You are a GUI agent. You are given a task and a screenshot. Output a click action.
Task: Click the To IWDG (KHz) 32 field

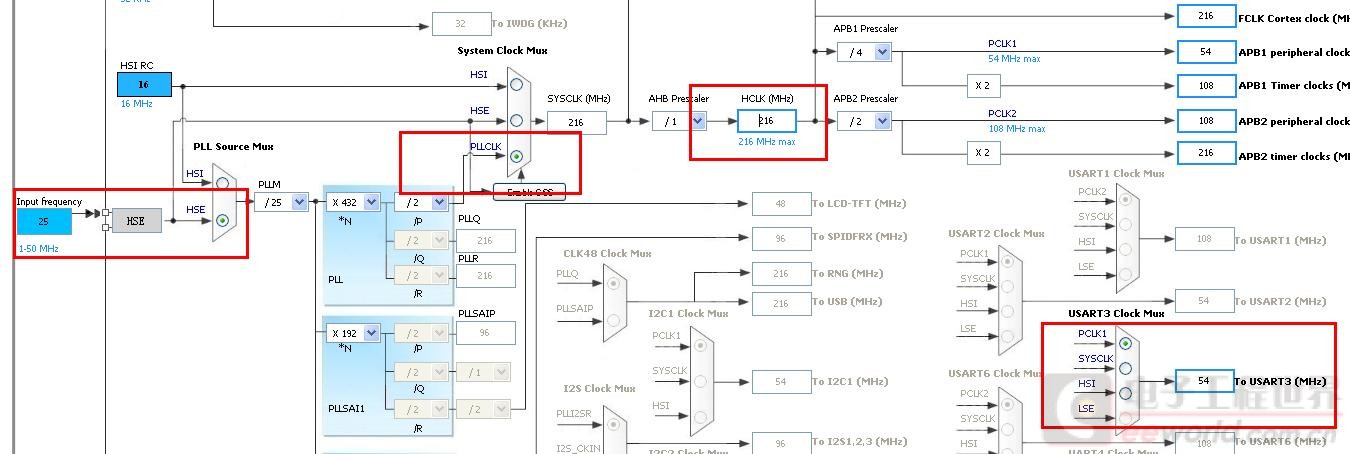click(461, 24)
